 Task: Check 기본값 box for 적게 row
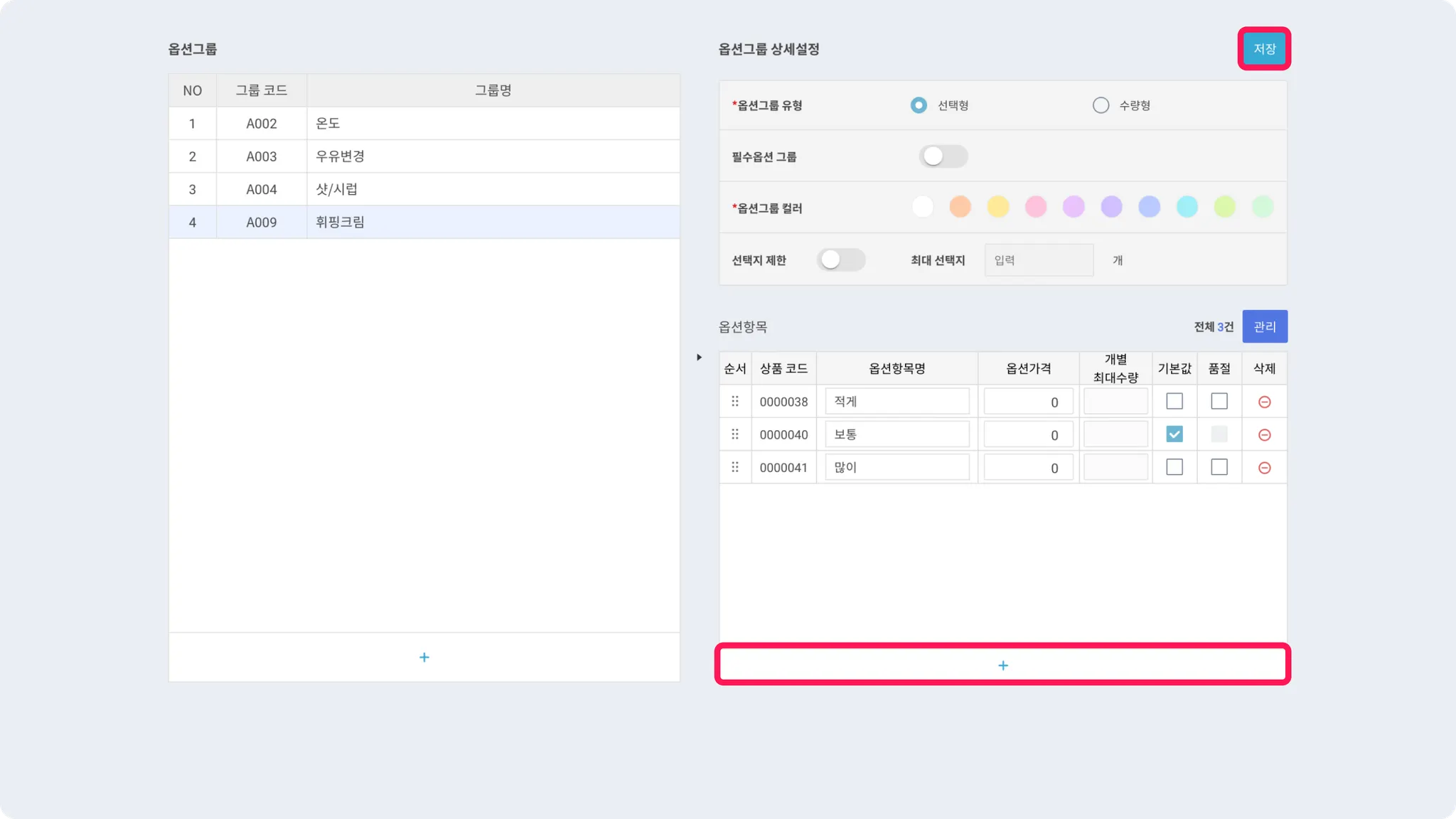(x=1174, y=402)
